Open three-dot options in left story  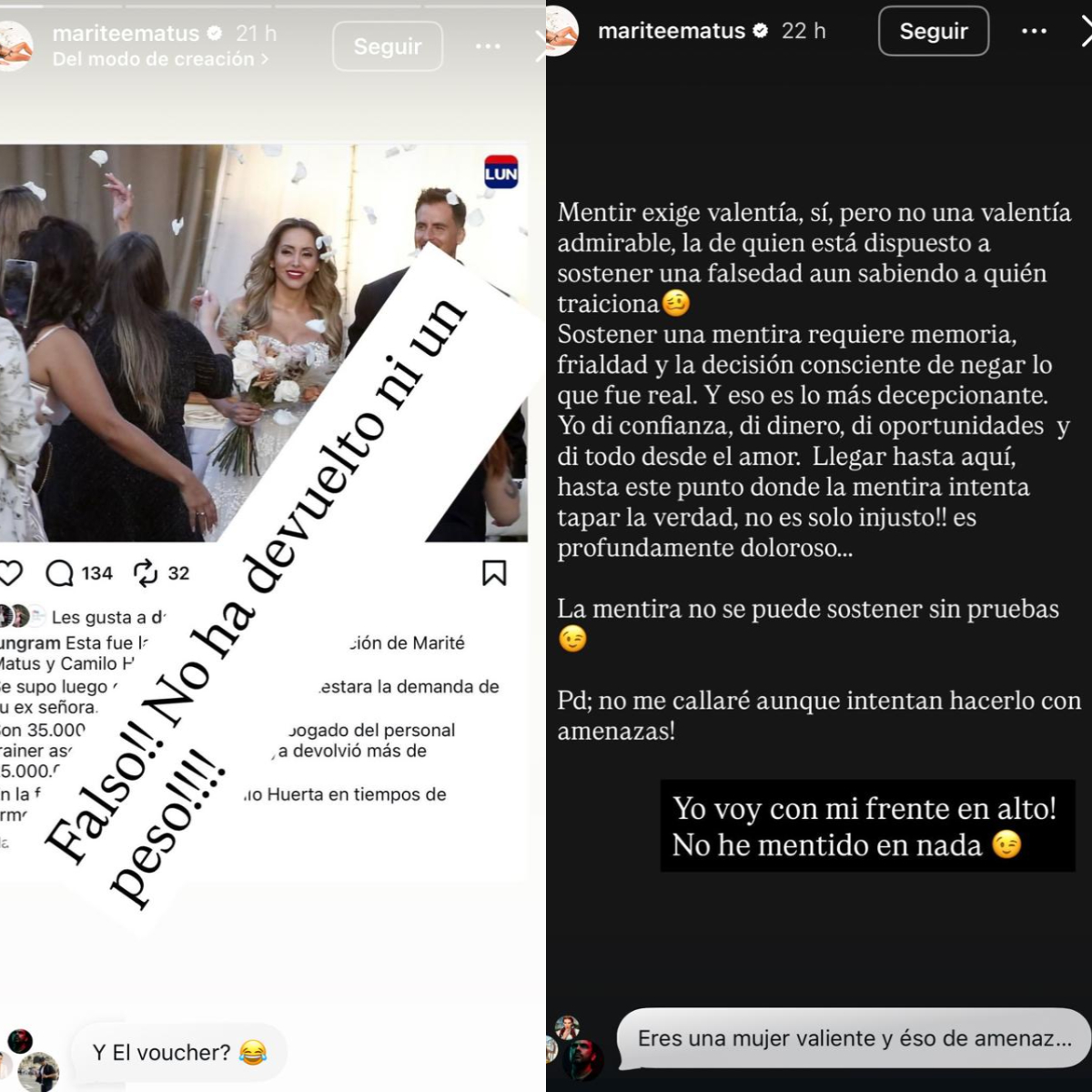tap(489, 46)
